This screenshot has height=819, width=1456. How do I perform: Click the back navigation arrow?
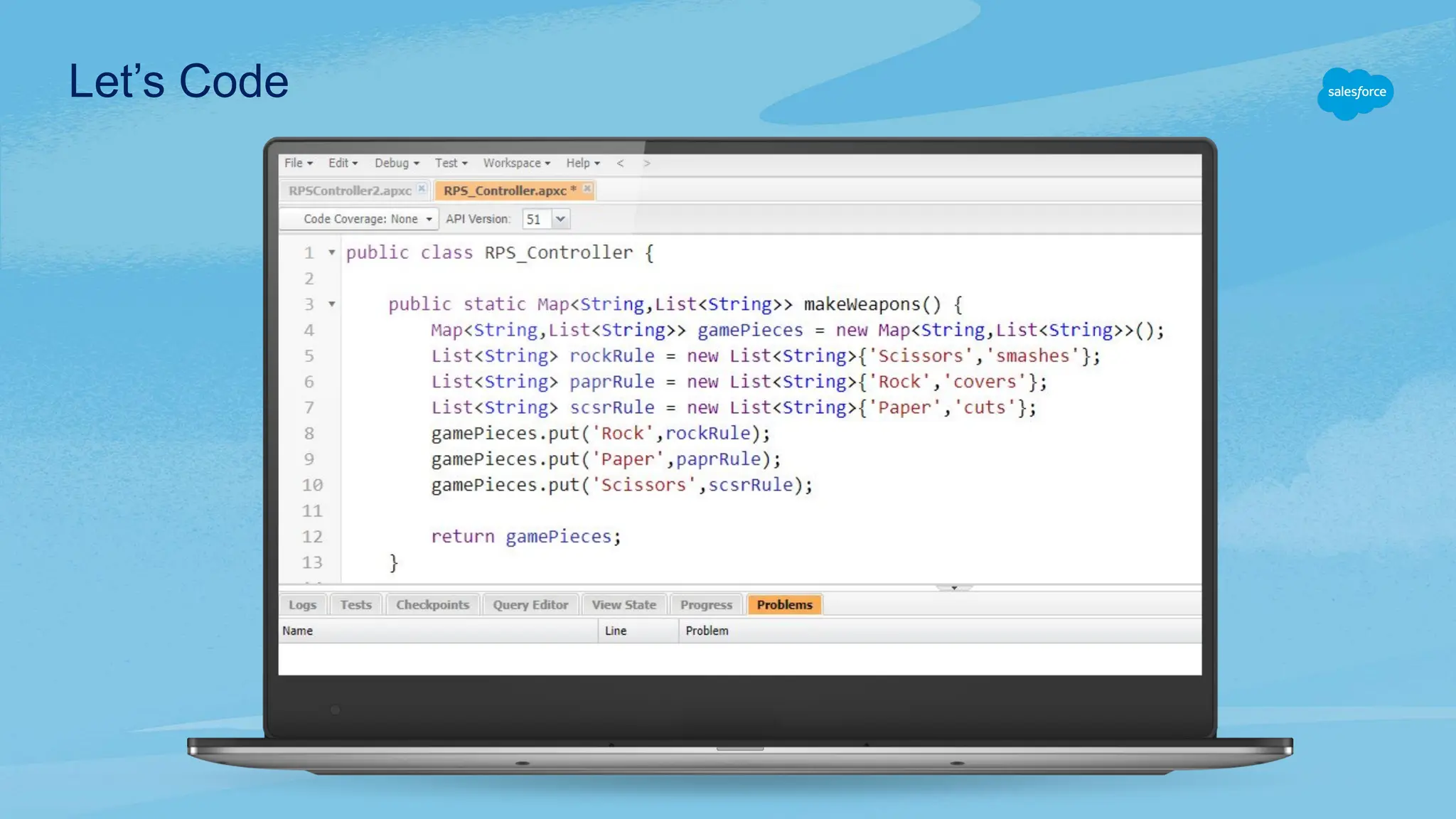tap(620, 164)
